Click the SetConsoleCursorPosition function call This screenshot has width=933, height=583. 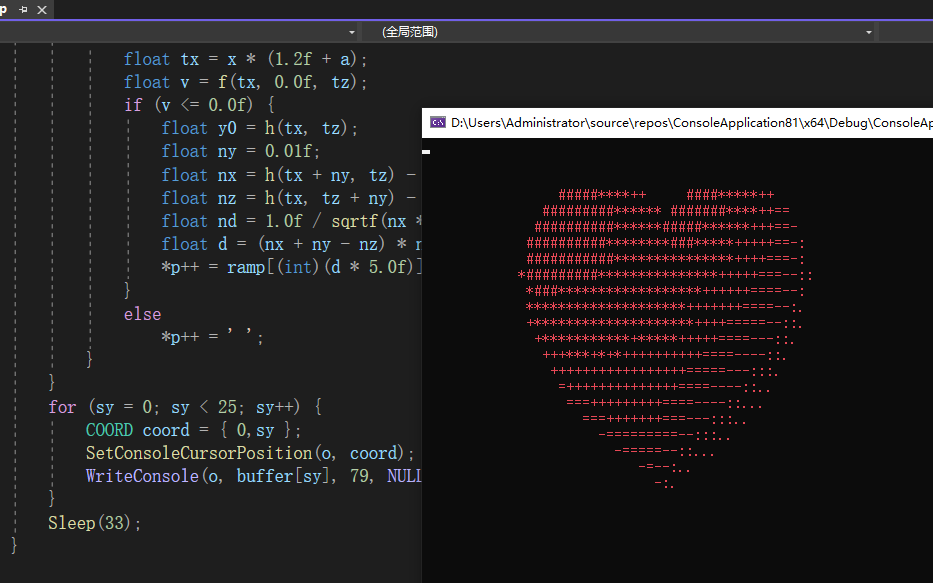[199, 453]
